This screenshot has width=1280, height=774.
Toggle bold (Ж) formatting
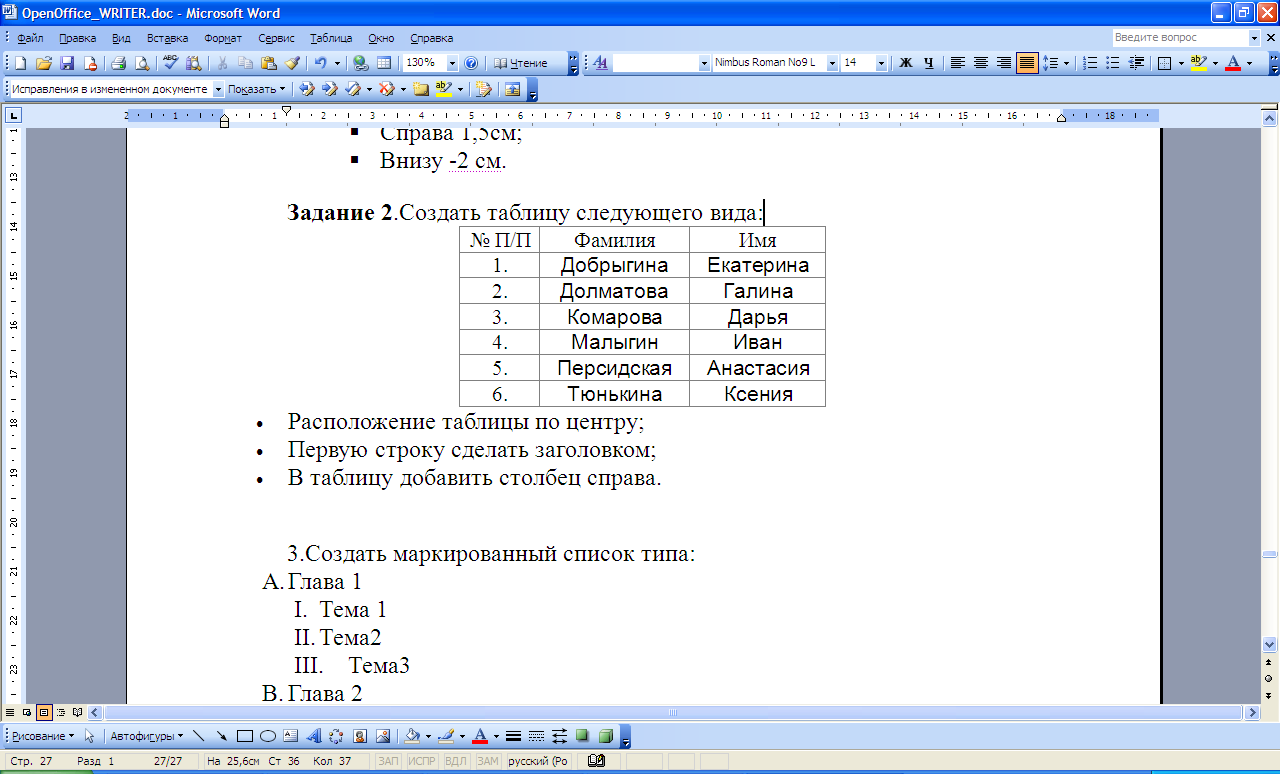pyautogui.click(x=906, y=63)
